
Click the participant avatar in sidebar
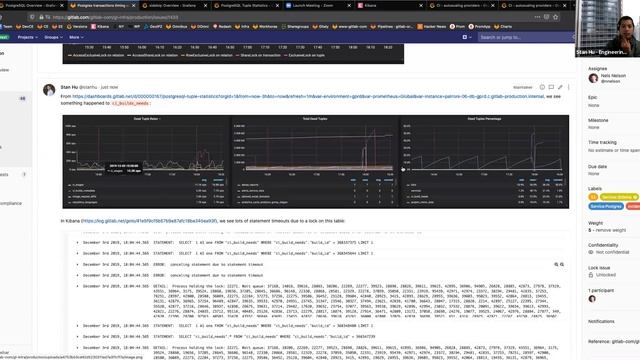592,299
